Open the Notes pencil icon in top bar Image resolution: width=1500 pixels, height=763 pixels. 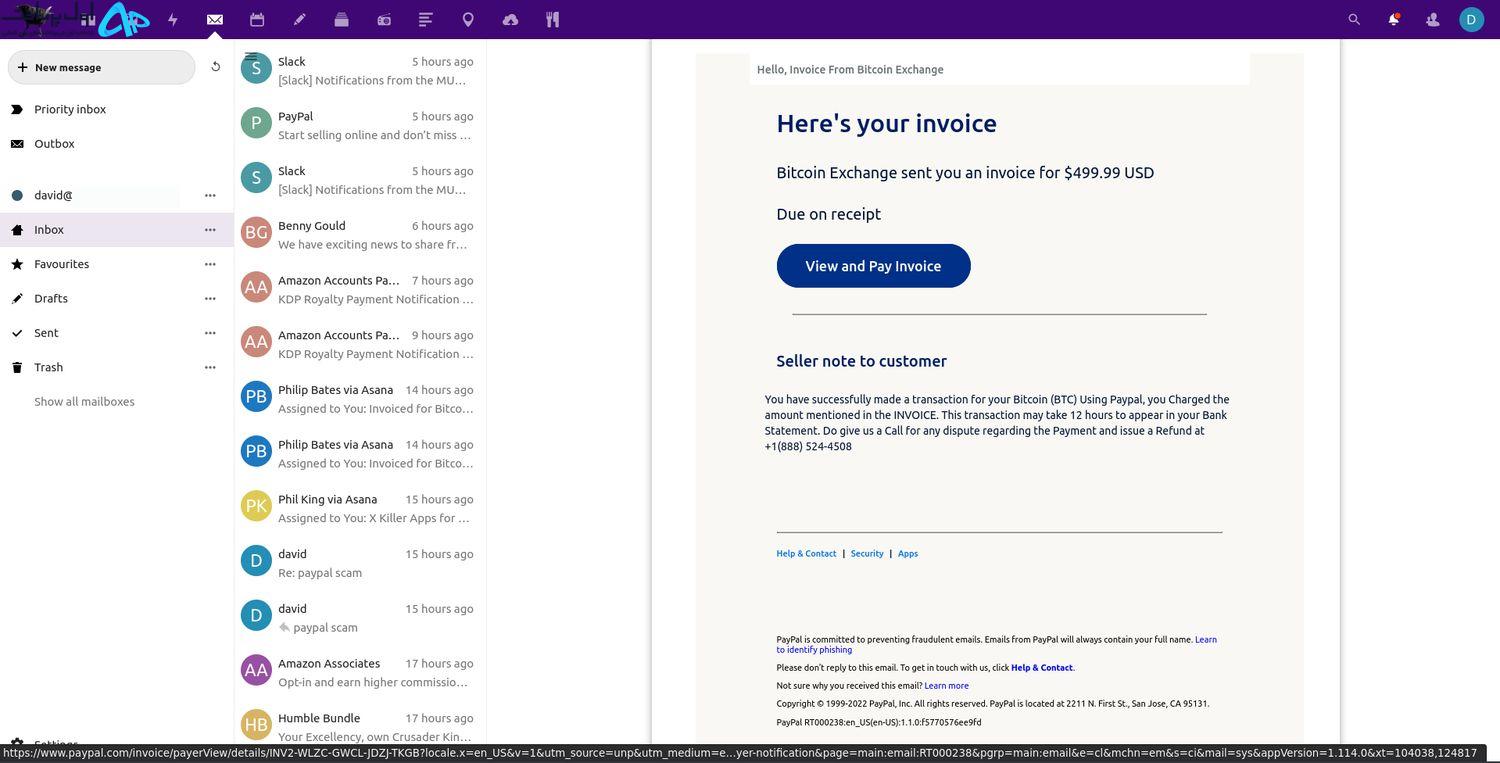click(299, 19)
